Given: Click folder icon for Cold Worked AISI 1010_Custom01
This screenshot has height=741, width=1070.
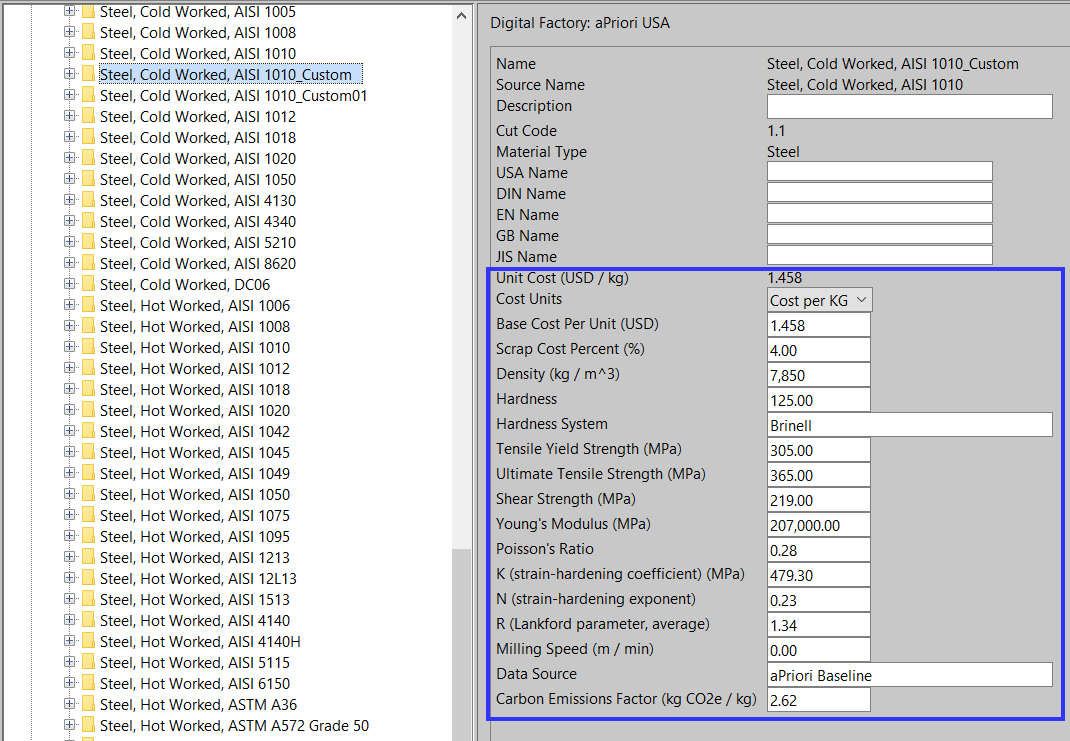Looking at the screenshot, I should pyautogui.click(x=88, y=96).
